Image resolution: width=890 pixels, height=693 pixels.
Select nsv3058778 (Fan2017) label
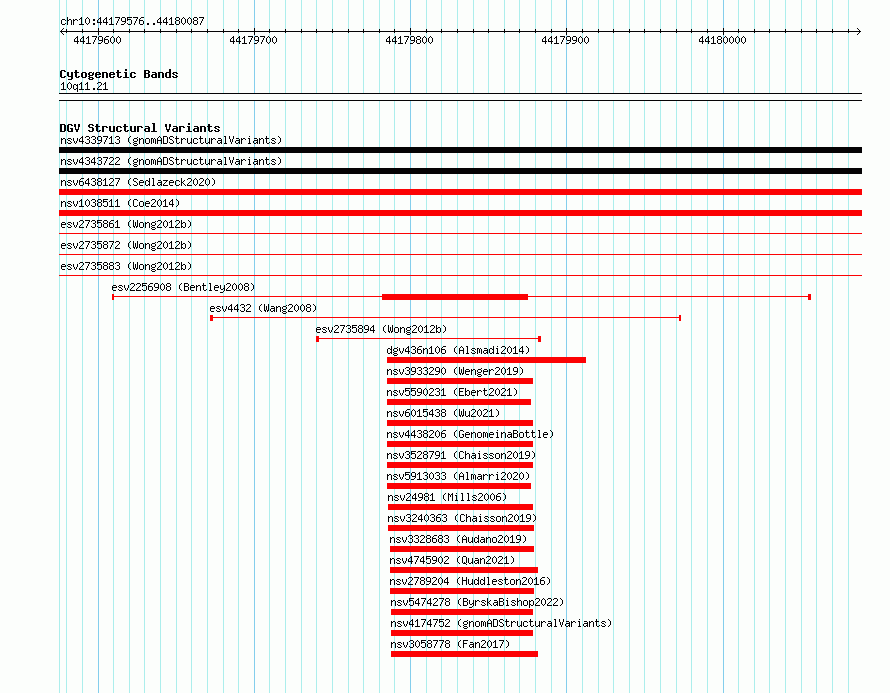pyautogui.click(x=450, y=644)
